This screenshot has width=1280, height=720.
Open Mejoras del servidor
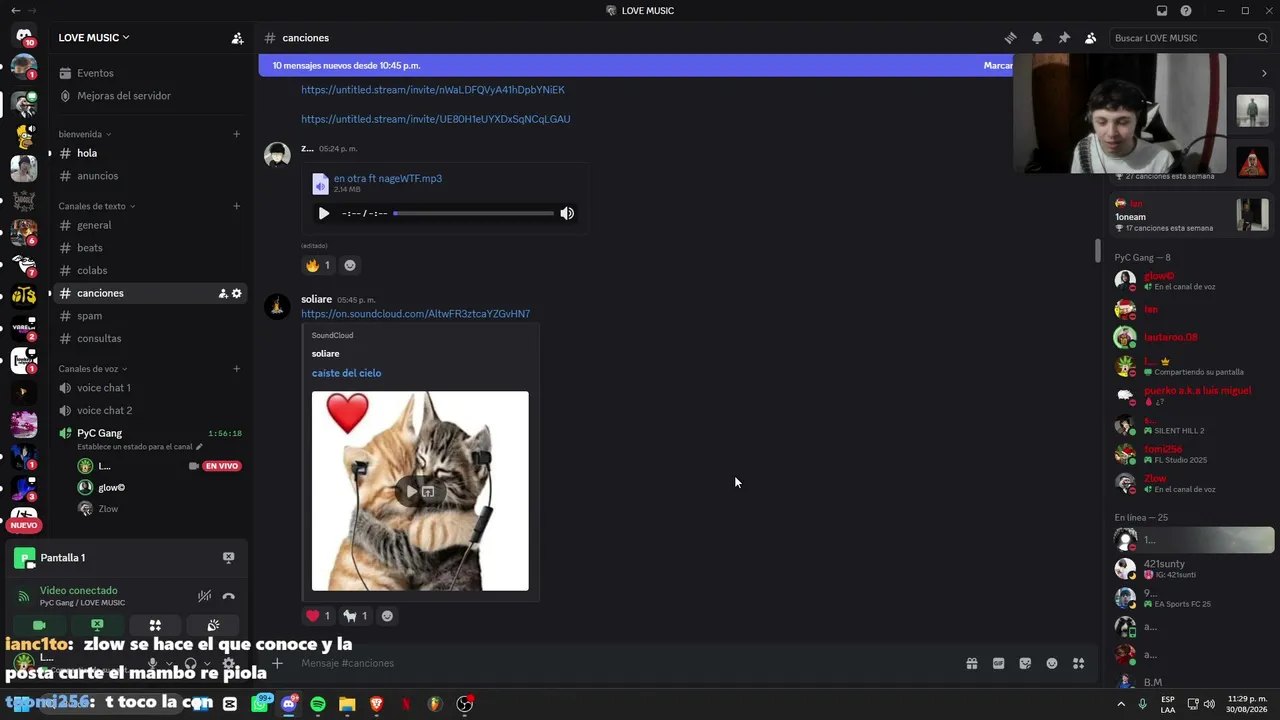[150, 96]
